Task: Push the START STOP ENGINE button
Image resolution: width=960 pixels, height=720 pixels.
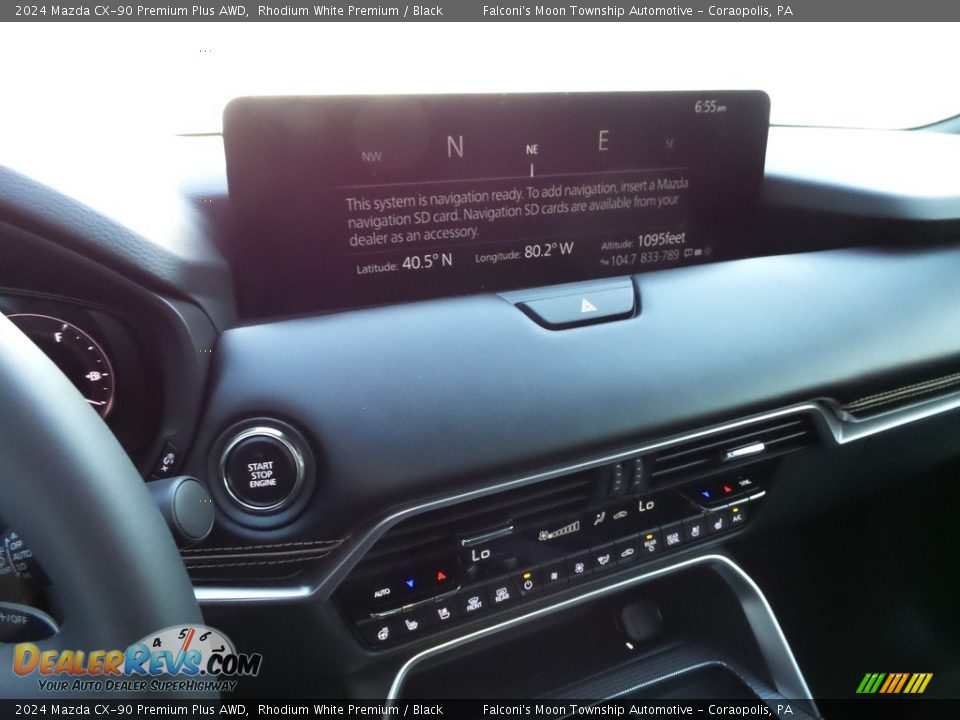Action: 263,473
